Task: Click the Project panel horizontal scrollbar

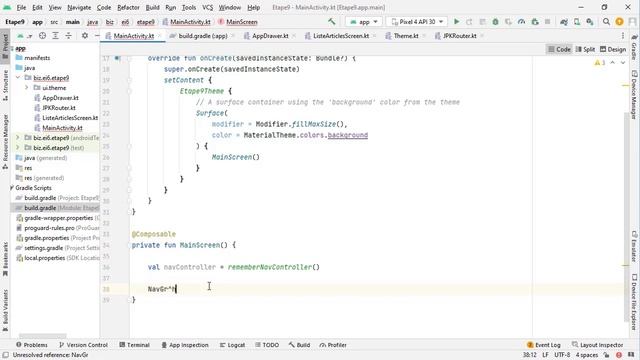Action: pos(42,336)
